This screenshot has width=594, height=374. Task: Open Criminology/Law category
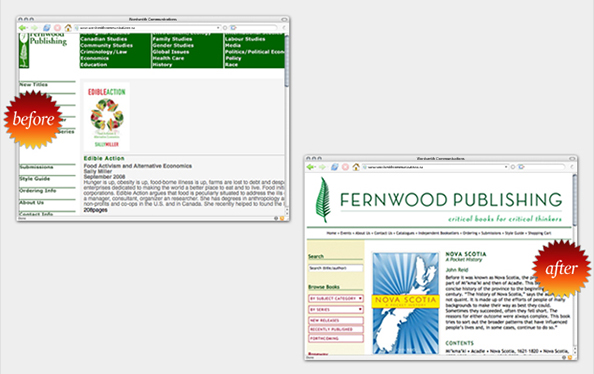103,52
